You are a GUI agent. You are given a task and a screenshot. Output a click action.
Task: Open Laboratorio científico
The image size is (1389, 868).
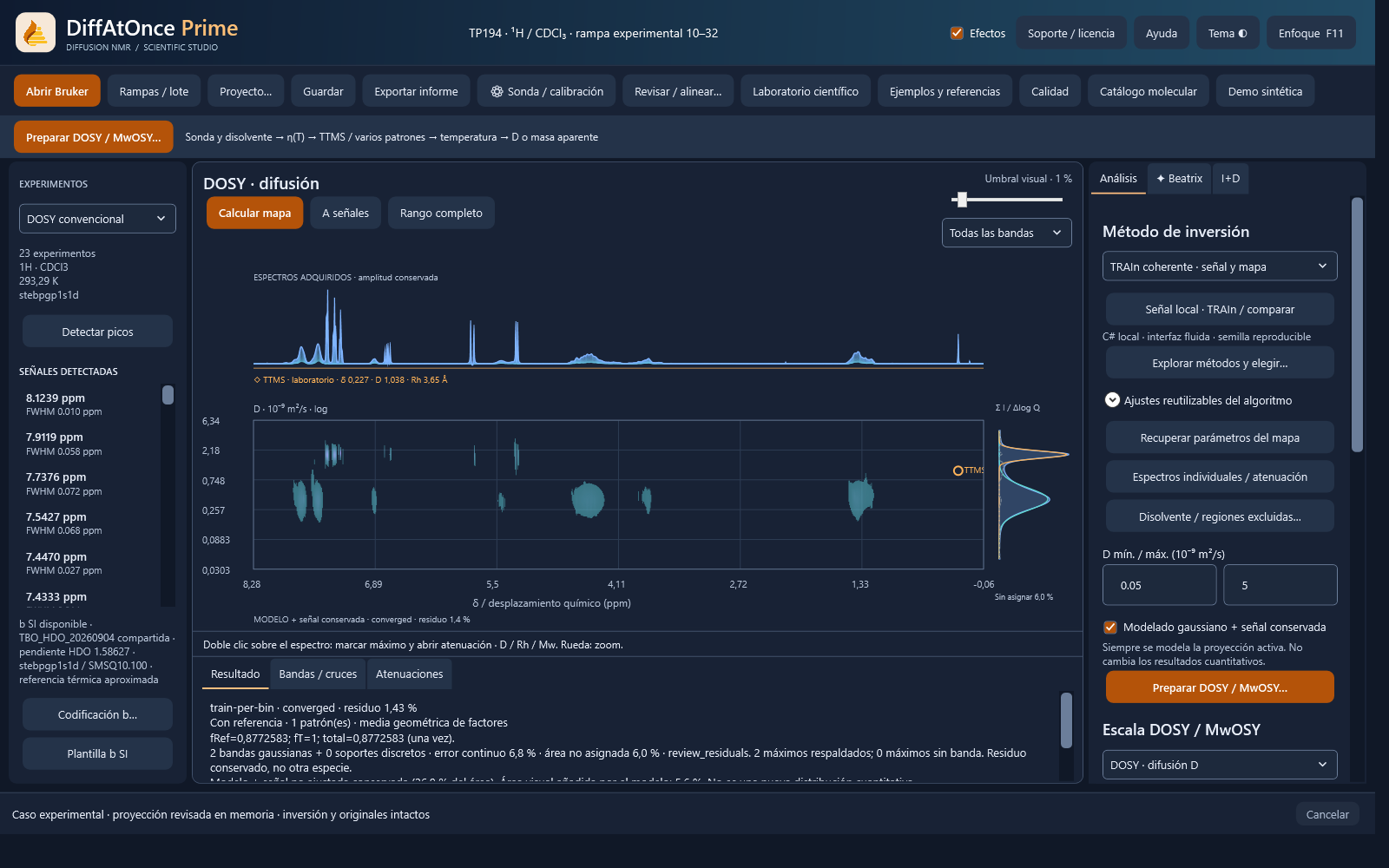coord(806,91)
